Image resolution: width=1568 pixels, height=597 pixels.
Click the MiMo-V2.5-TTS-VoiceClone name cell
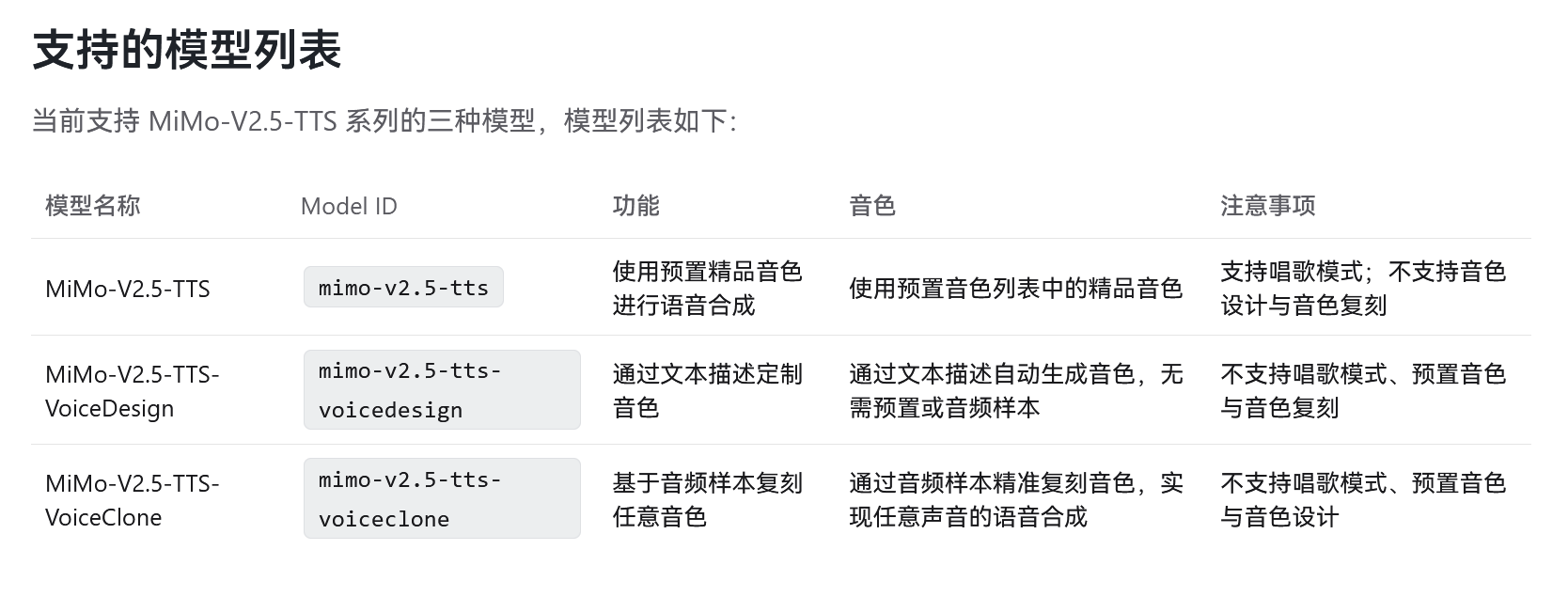132,499
